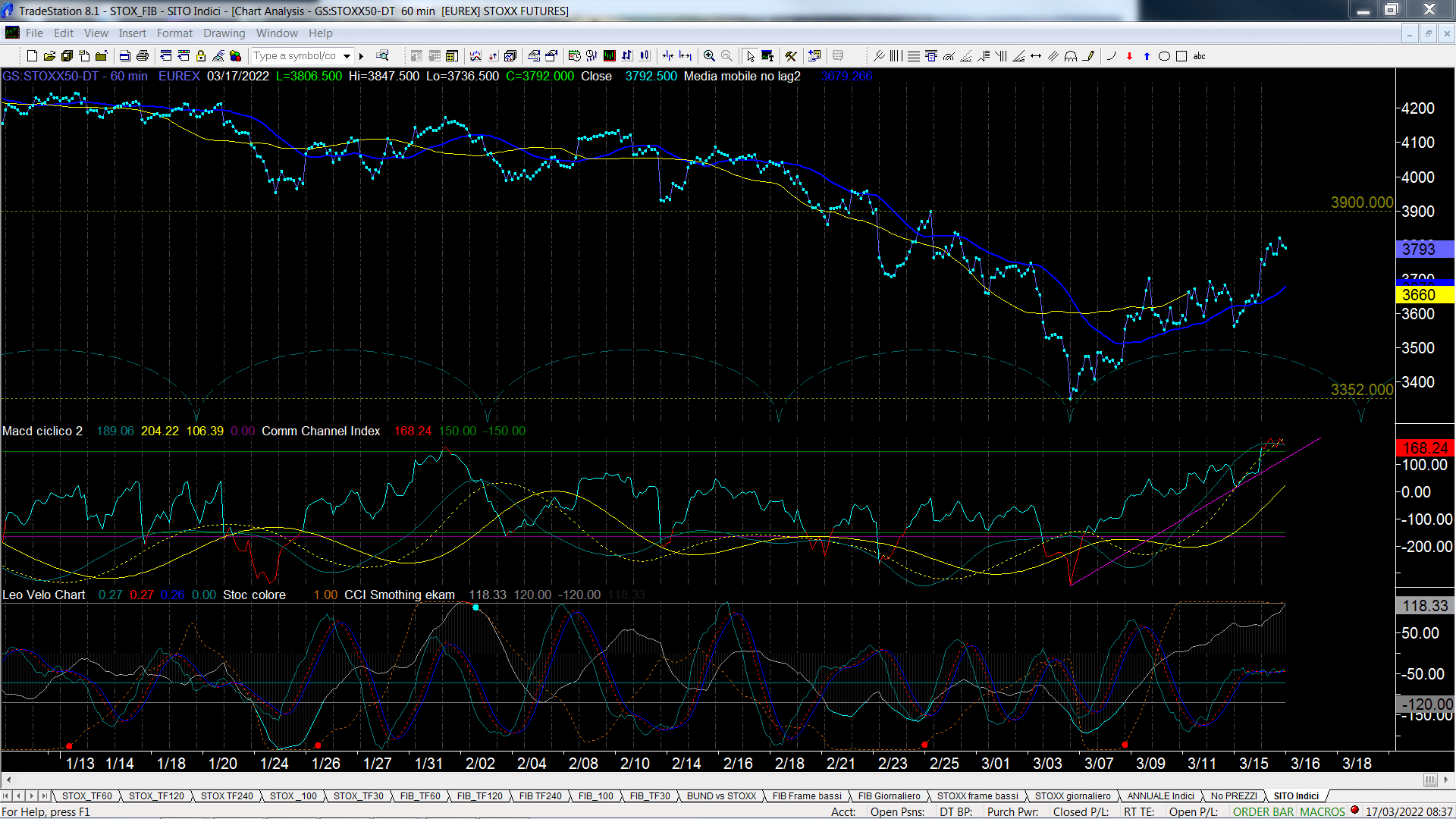Click the tab scroll first arrow

click(x=7, y=795)
